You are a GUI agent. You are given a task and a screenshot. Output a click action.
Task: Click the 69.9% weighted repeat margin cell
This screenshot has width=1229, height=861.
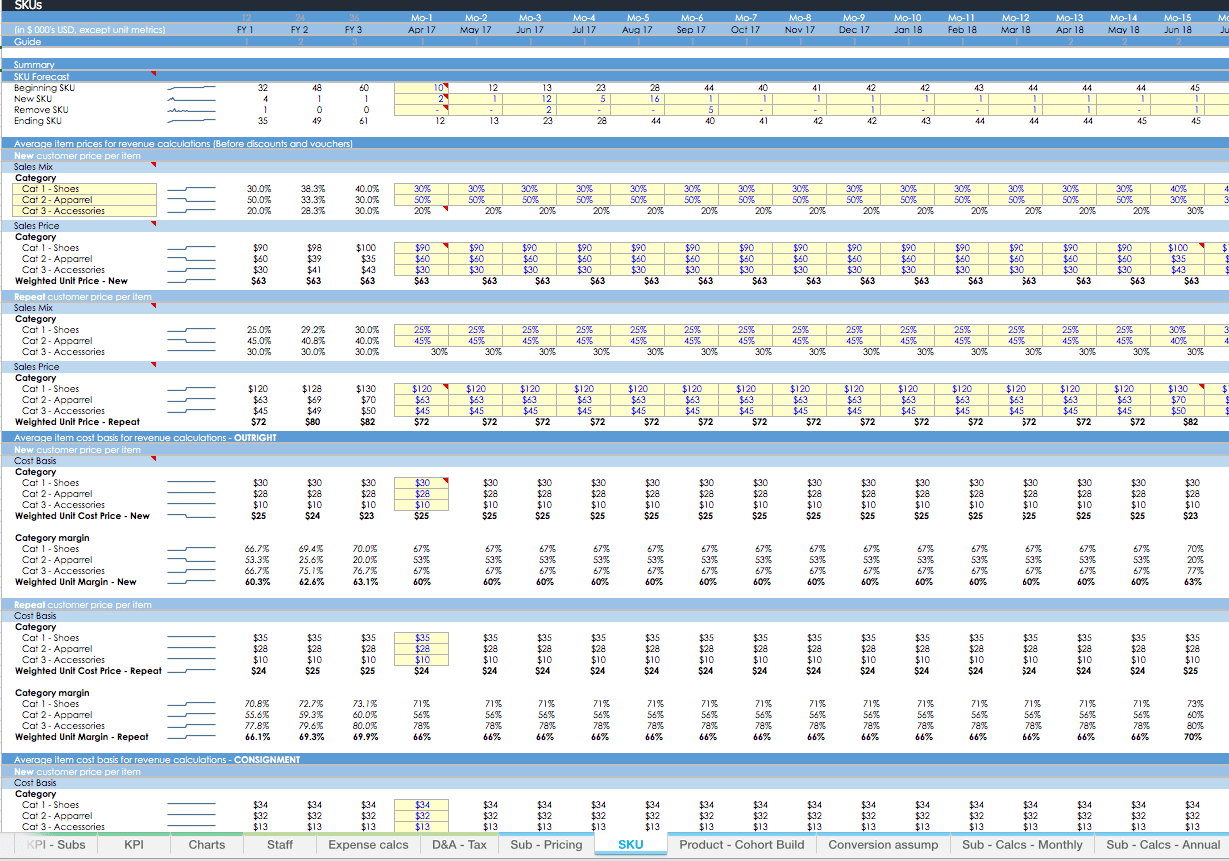pos(365,737)
